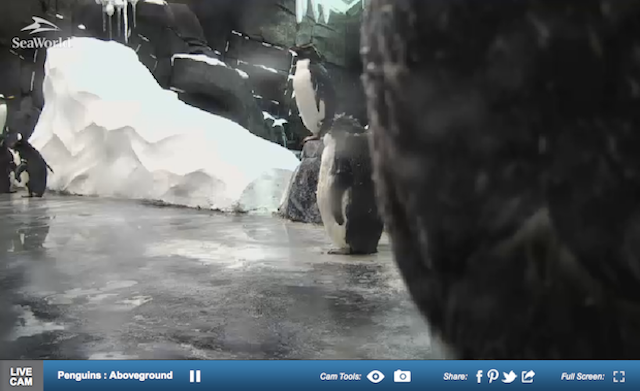This screenshot has width=640, height=391.
Task: Share the cam on Twitter
Action: (x=509, y=376)
